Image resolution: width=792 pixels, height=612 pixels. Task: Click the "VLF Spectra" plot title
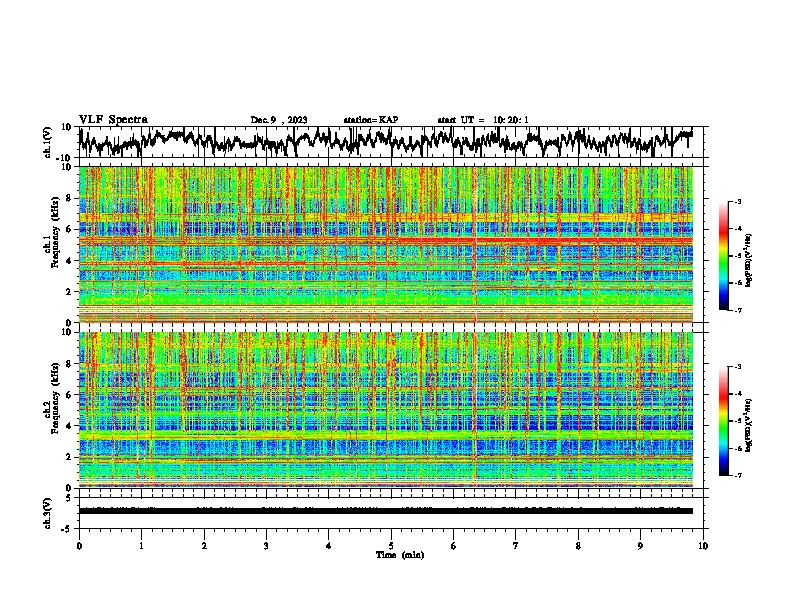(x=113, y=120)
